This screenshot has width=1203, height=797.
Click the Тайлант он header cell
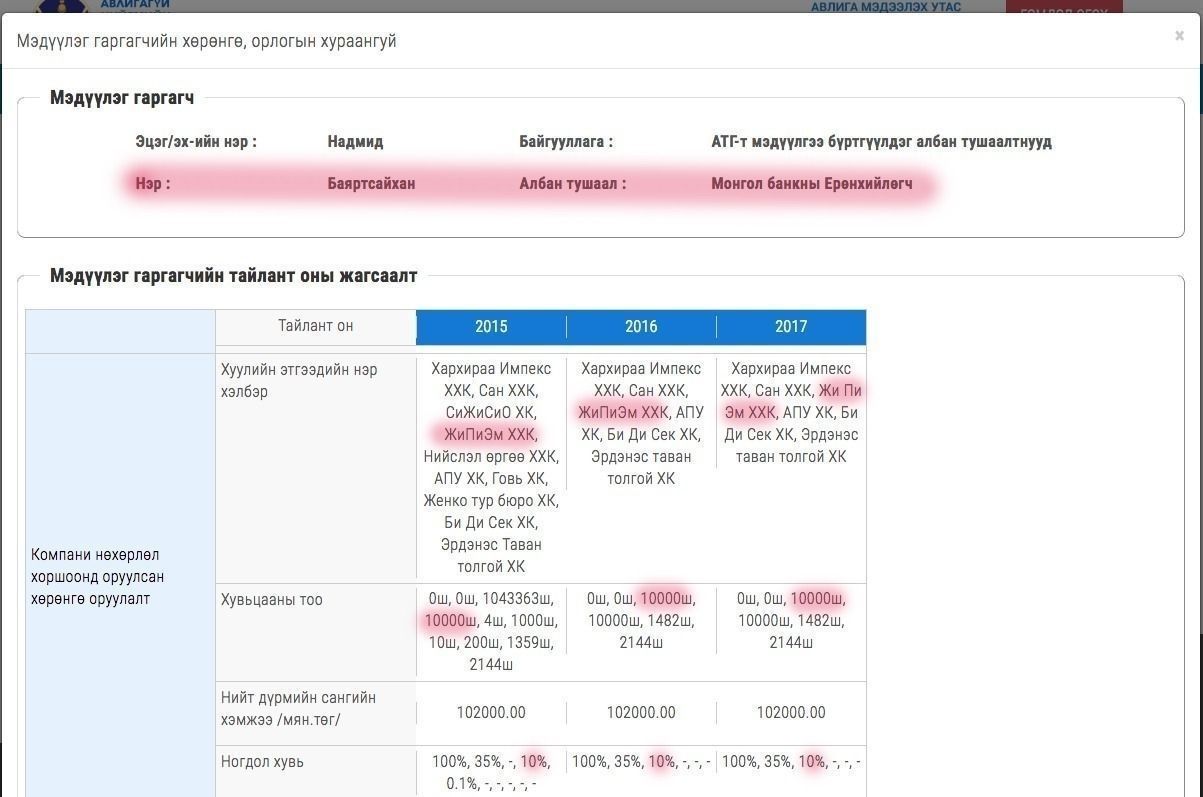click(x=315, y=326)
